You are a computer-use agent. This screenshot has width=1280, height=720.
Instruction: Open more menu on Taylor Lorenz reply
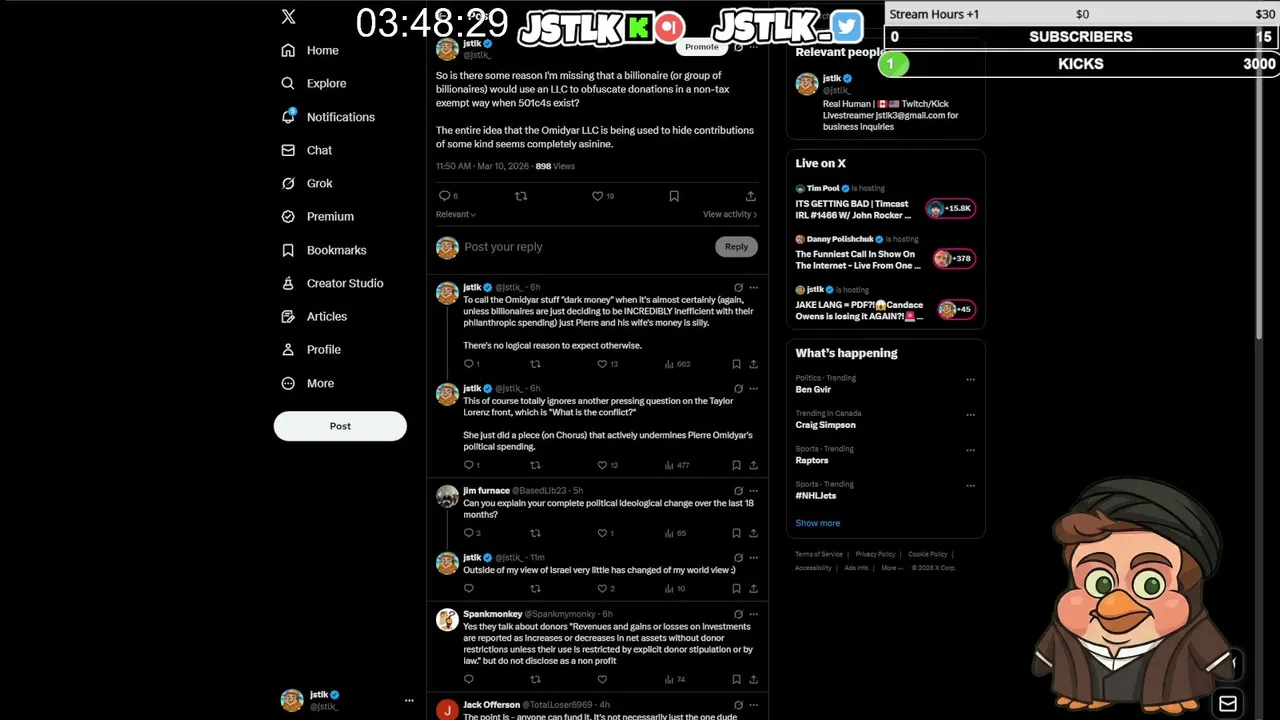753,388
